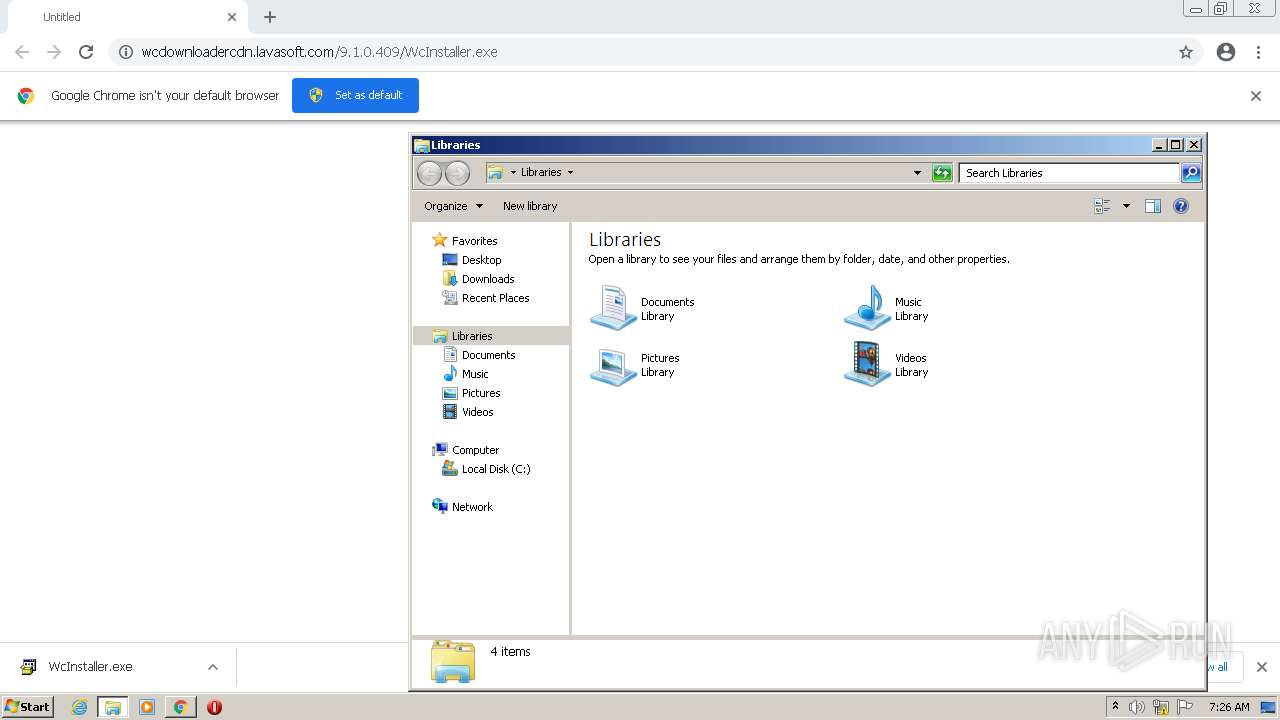Open the Chrome three-dot menu

point(1259,52)
